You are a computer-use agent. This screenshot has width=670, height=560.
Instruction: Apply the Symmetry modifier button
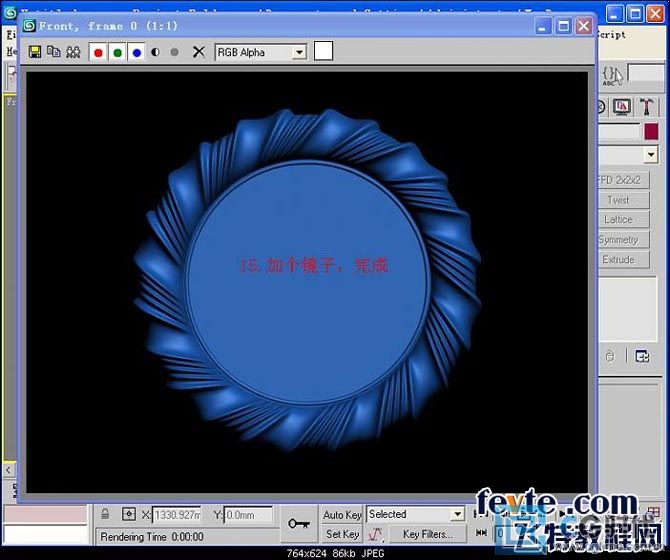[623, 240]
